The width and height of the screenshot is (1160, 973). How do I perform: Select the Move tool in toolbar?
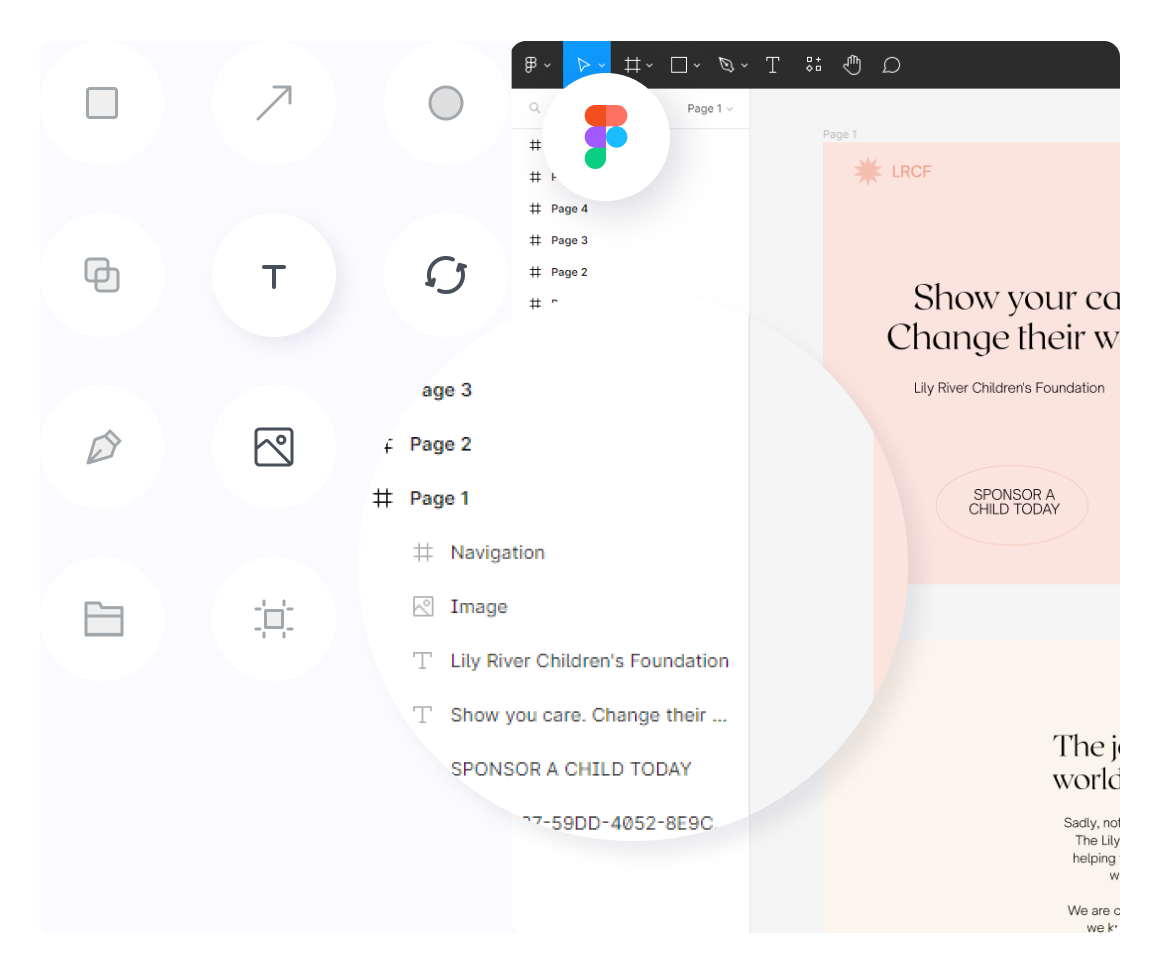(x=582, y=65)
